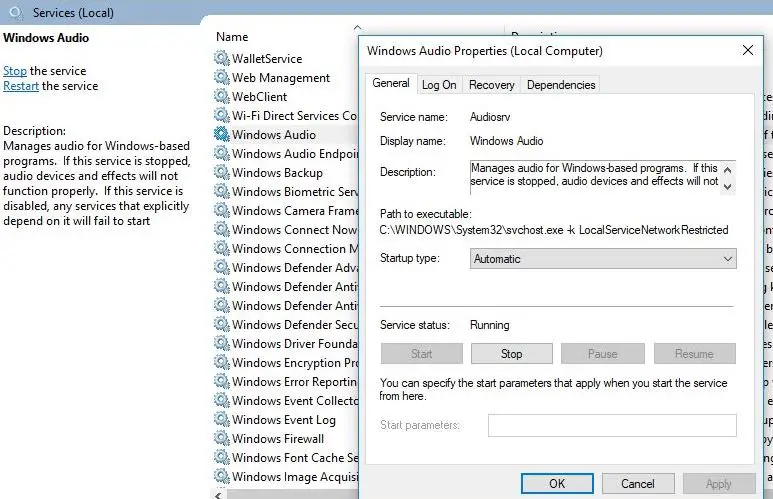Click the Windows Audio display name value
Viewport: 773px width, 499px height.
coord(506,141)
